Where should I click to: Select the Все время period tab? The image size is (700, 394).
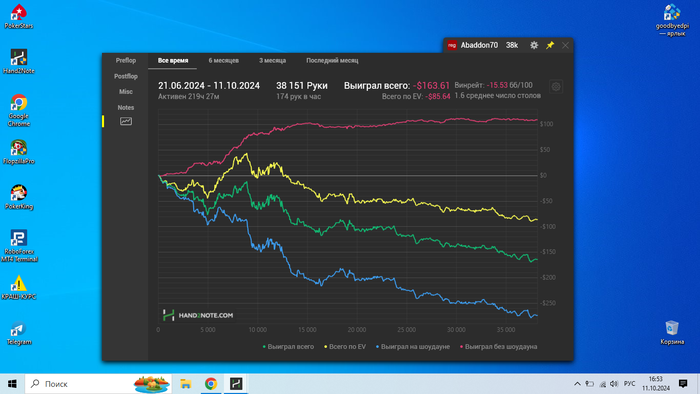[173, 60]
